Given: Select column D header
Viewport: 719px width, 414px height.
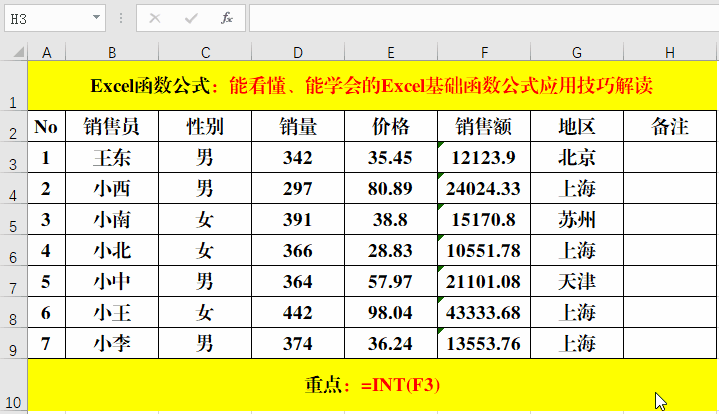Looking at the screenshot, I should (298, 52).
